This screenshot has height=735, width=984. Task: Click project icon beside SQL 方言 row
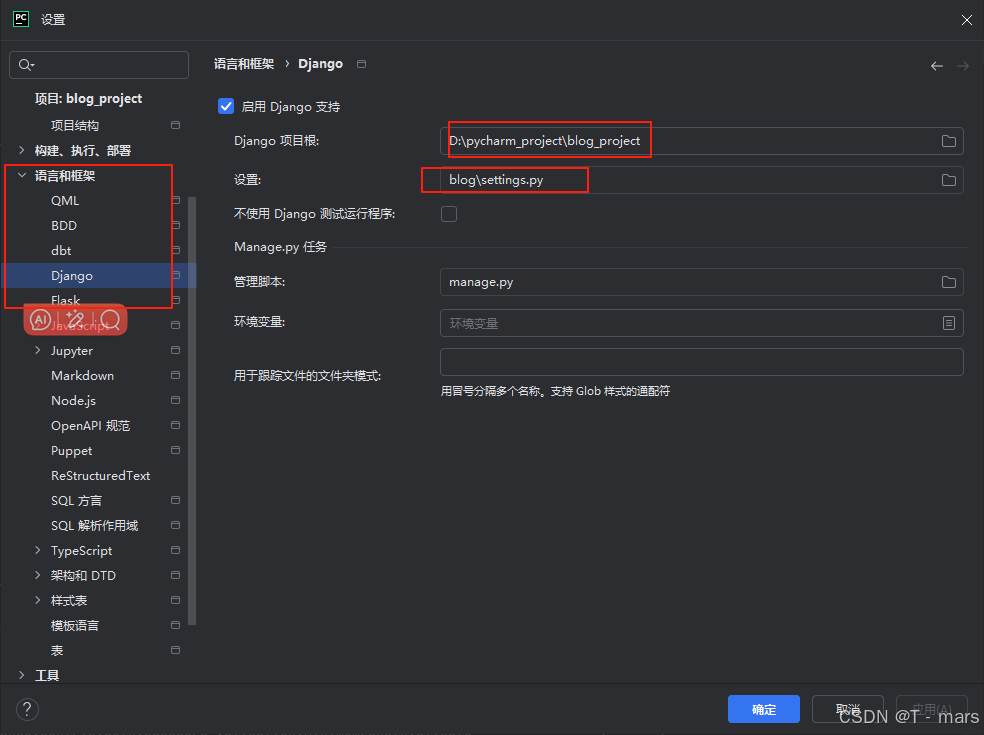coord(176,500)
